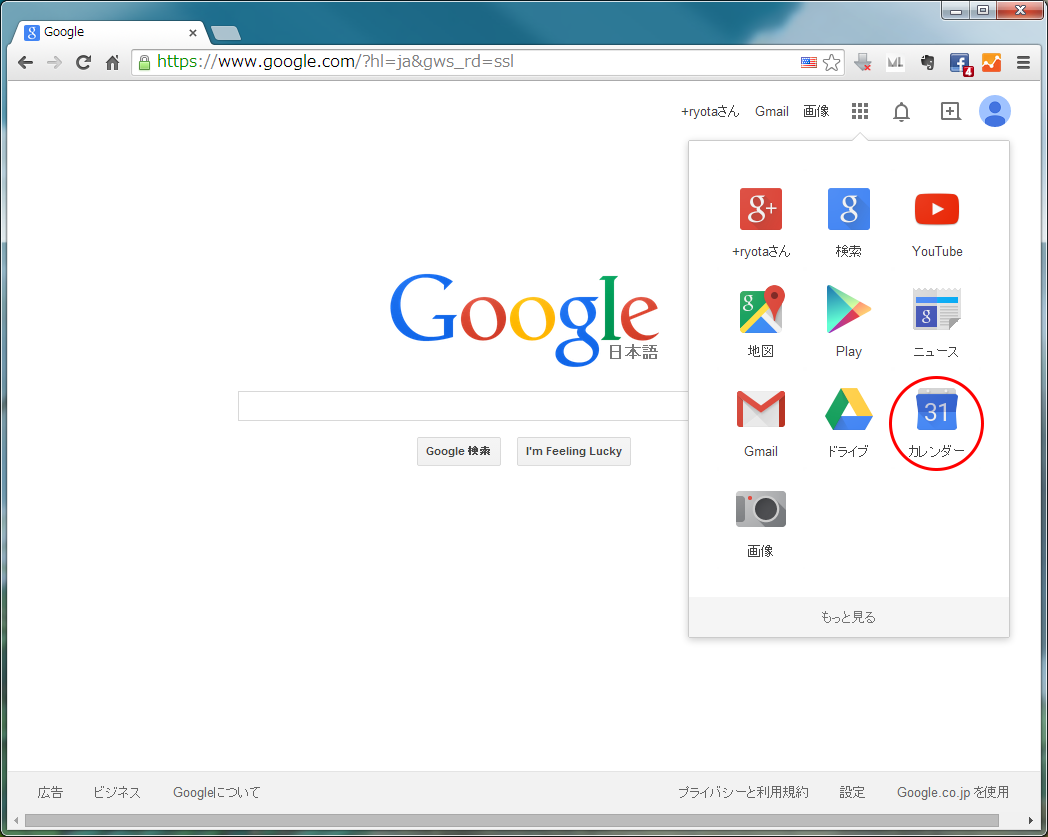Click the green SSL padlock icon
1048x837 pixels.
[x=144, y=63]
